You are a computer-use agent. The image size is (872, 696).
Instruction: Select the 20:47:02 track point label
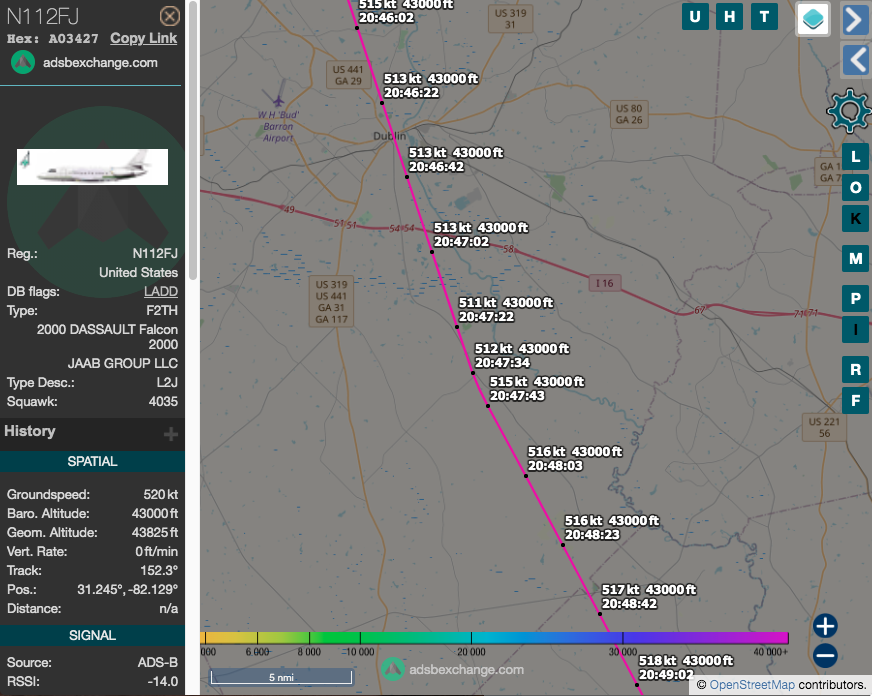[481, 235]
